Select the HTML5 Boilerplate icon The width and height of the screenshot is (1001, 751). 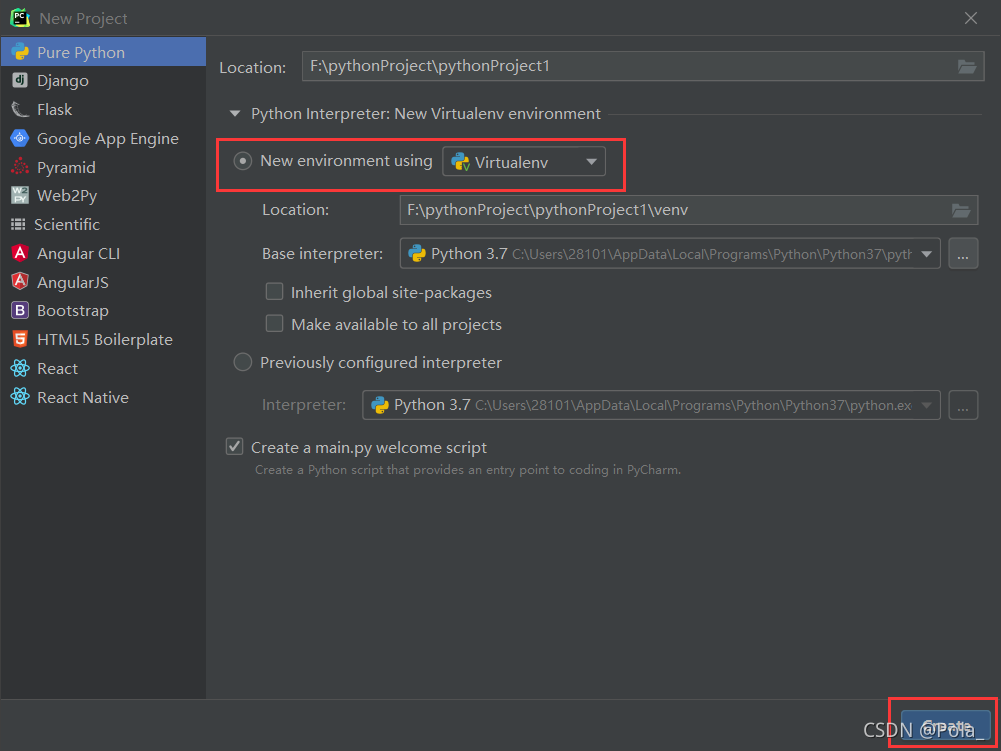(20, 339)
